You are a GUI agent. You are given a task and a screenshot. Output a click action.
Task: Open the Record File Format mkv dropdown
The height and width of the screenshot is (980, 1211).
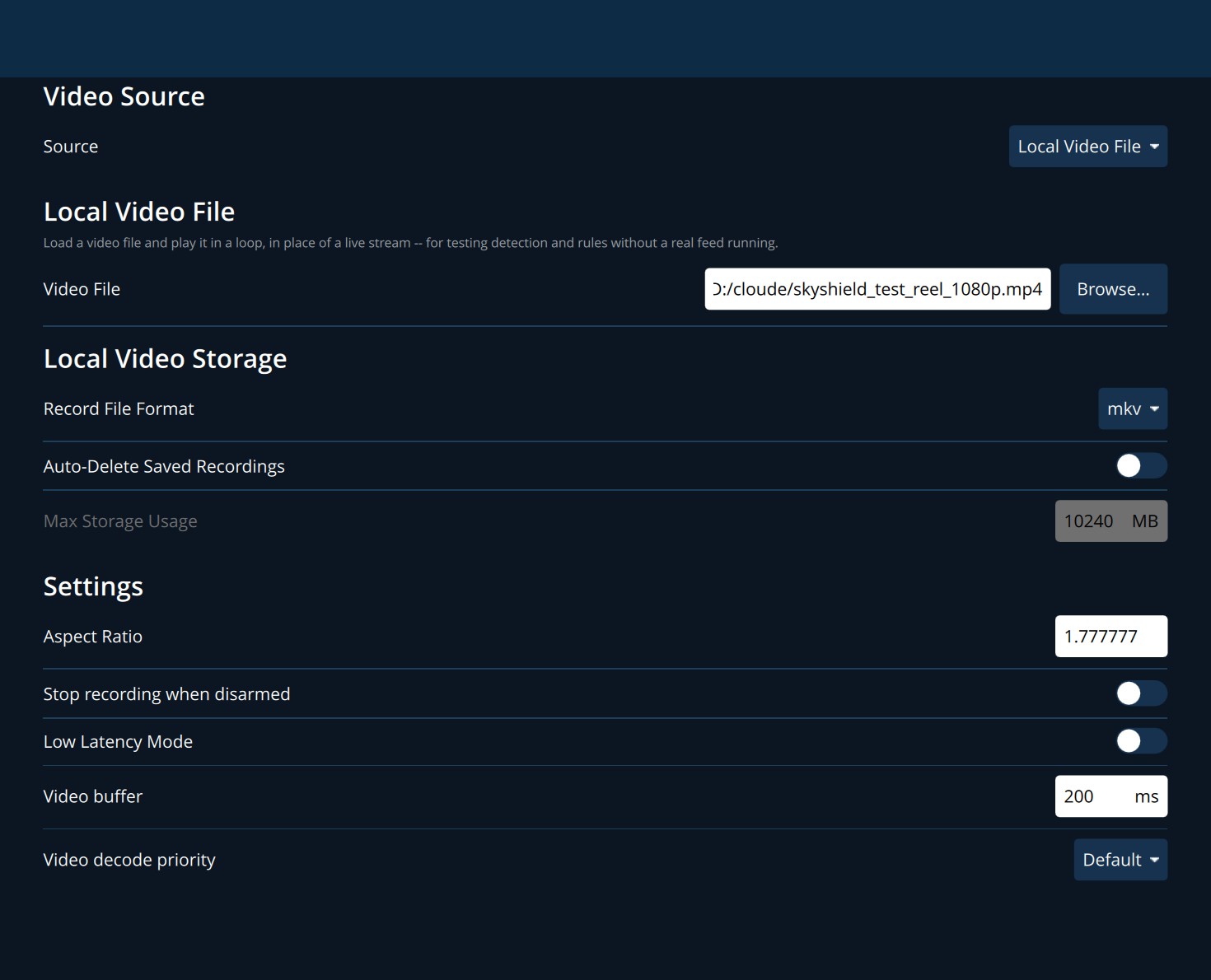tap(1133, 408)
